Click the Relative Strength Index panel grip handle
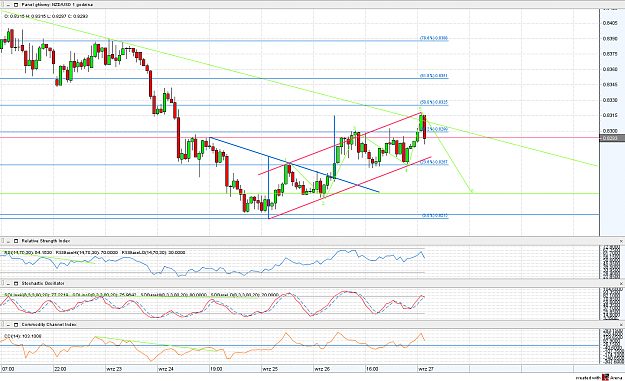The image size is (625, 381). 2,241
